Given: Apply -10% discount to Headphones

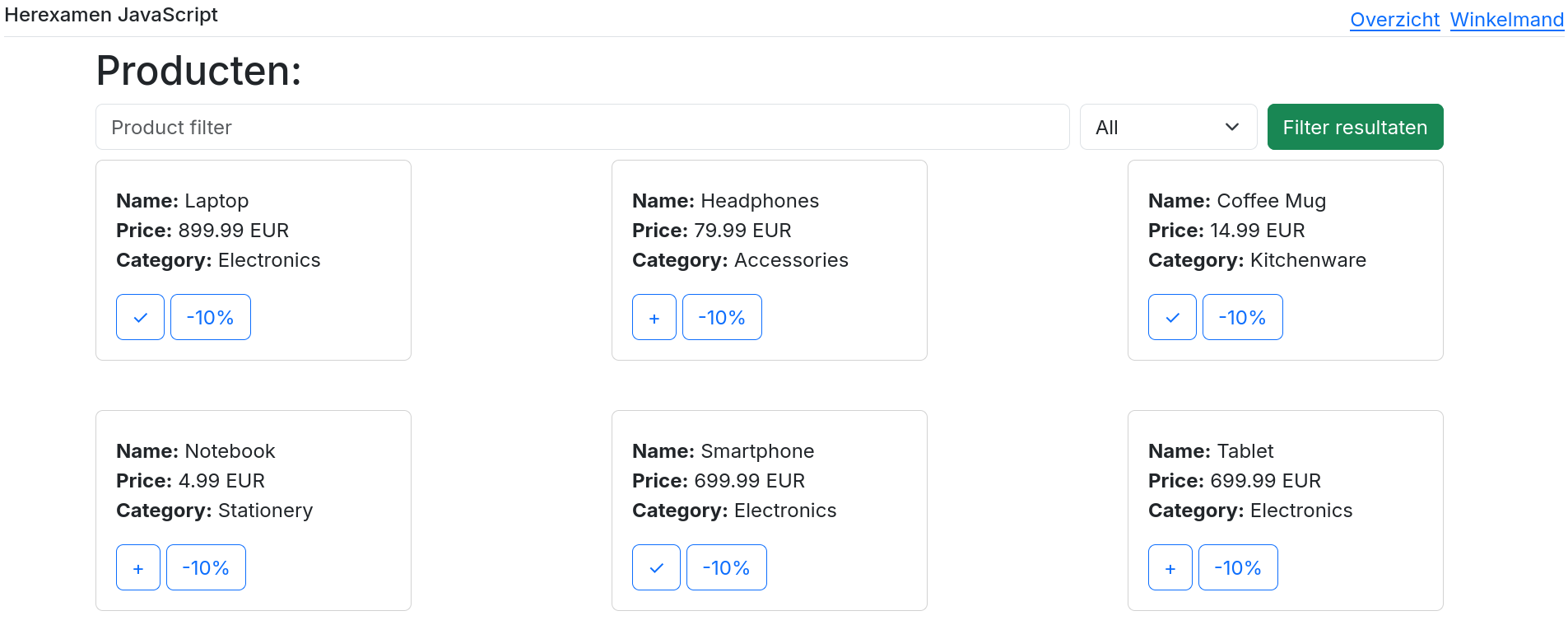Looking at the screenshot, I should (722, 317).
